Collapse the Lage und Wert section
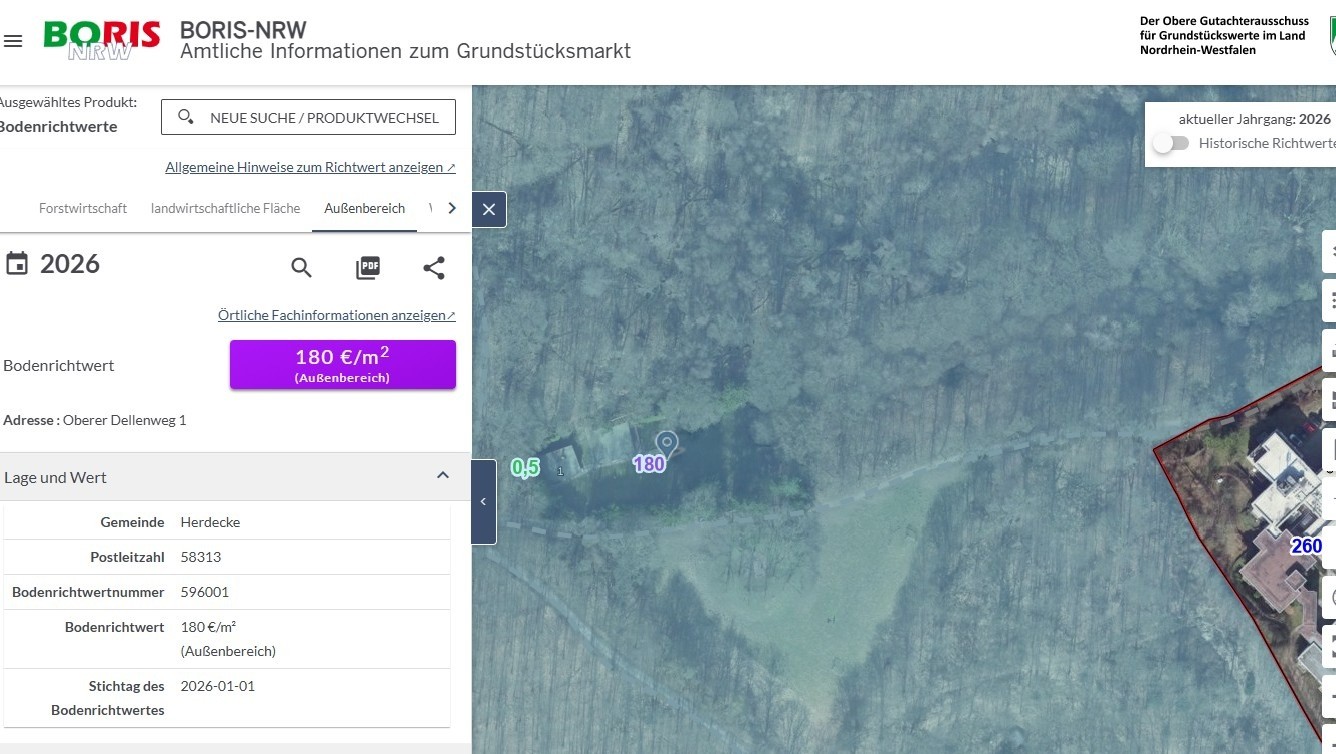The image size is (1336, 754). point(443,476)
